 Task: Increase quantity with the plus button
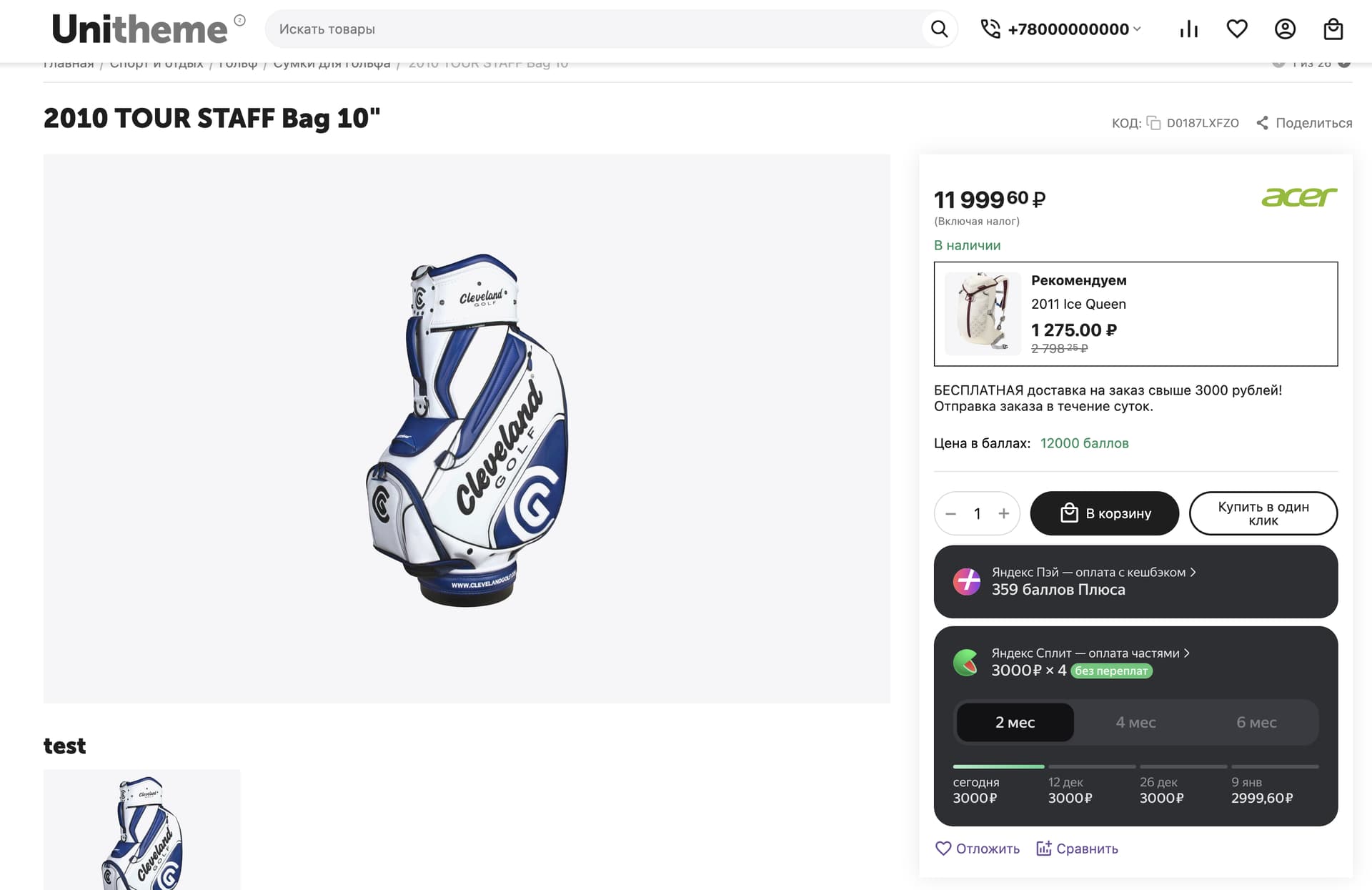tap(1004, 513)
